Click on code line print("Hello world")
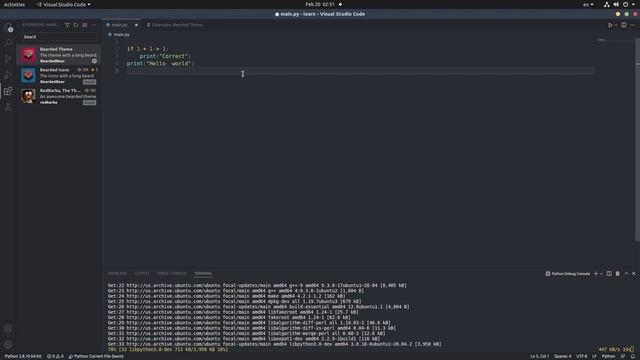 click(160, 63)
